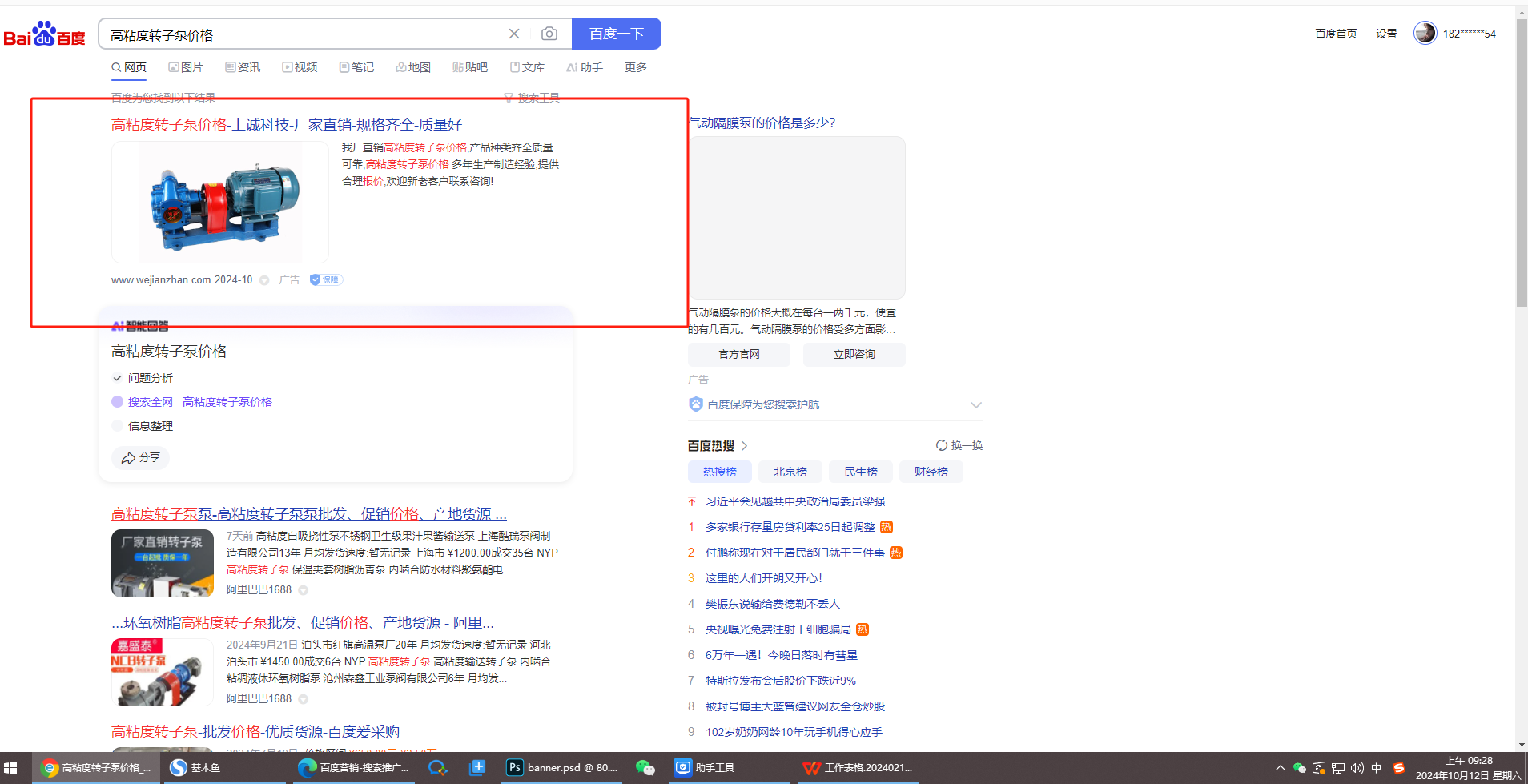Select the 北京榜 hot list tab
Viewport: 1528px width, 784px height.
[790, 472]
